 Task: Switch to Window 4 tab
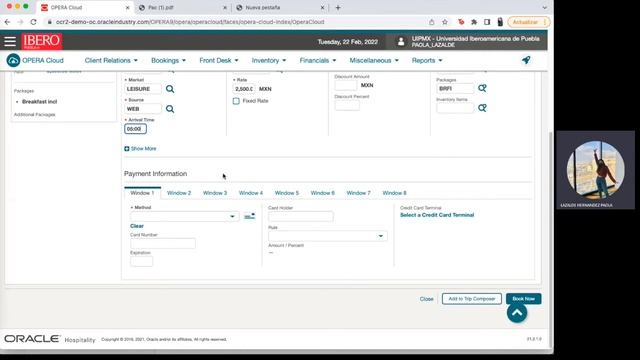[x=251, y=193]
